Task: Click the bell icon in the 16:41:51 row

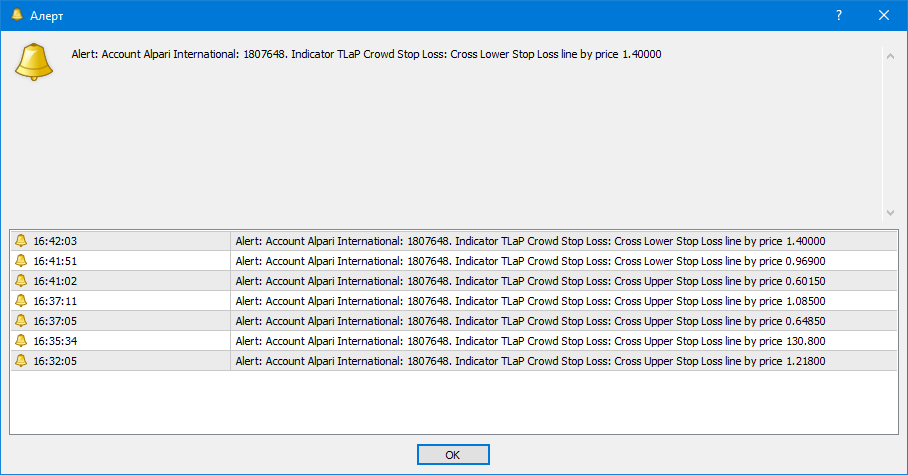Action: click(x=21, y=261)
